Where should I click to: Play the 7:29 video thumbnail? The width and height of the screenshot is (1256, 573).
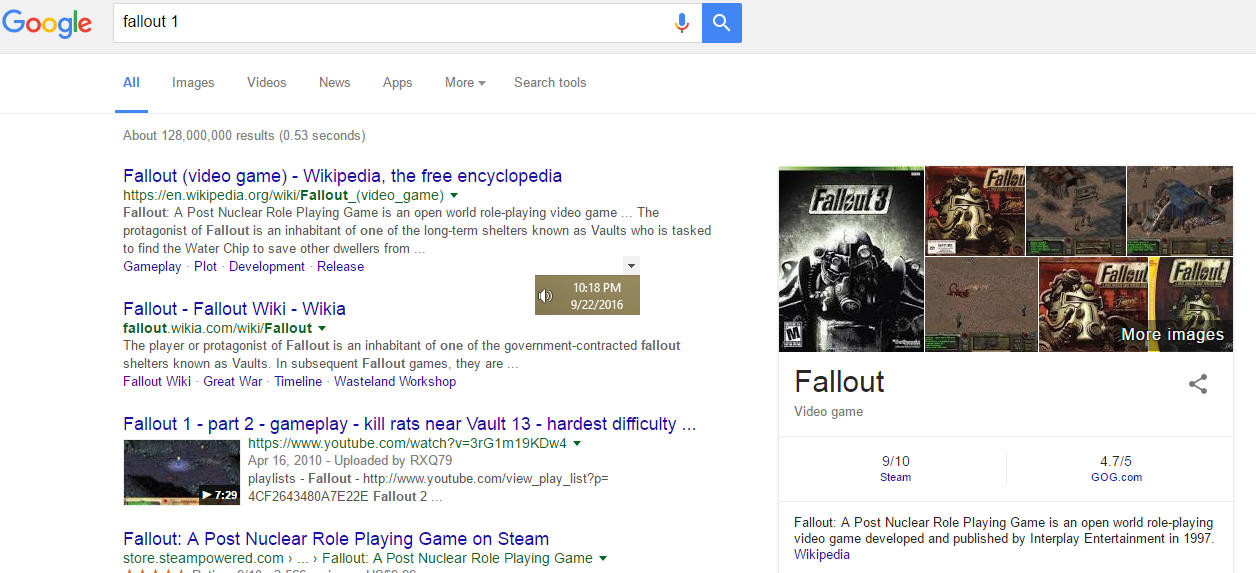tap(182, 472)
